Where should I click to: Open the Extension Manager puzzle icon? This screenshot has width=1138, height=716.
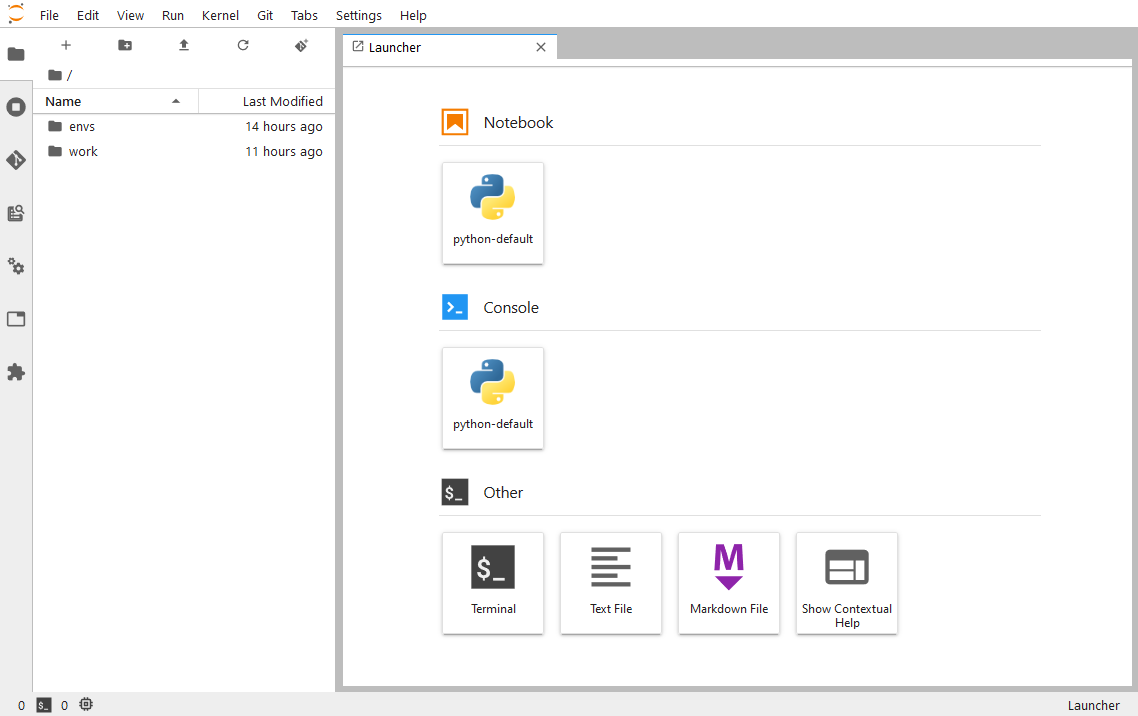coord(16,372)
